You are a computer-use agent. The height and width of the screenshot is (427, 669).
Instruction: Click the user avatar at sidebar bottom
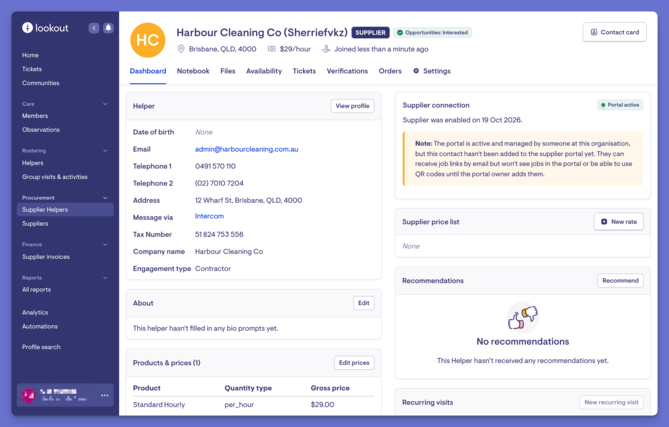[x=29, y=395]
